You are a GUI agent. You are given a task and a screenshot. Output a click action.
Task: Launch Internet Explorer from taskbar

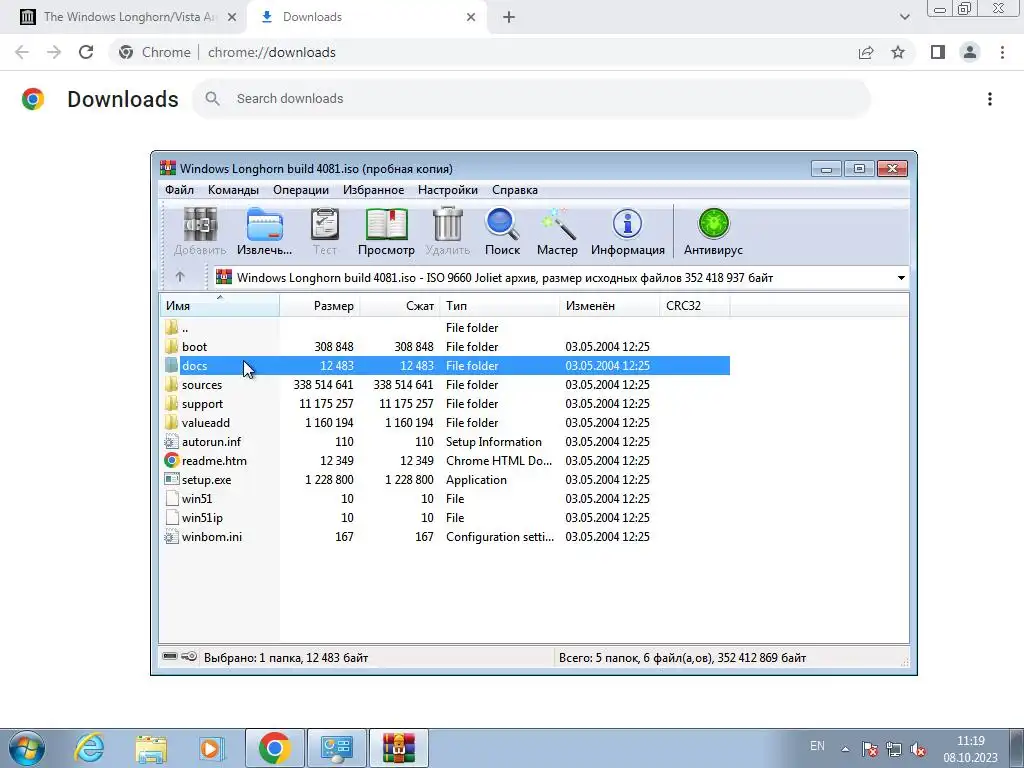[89, 748]
